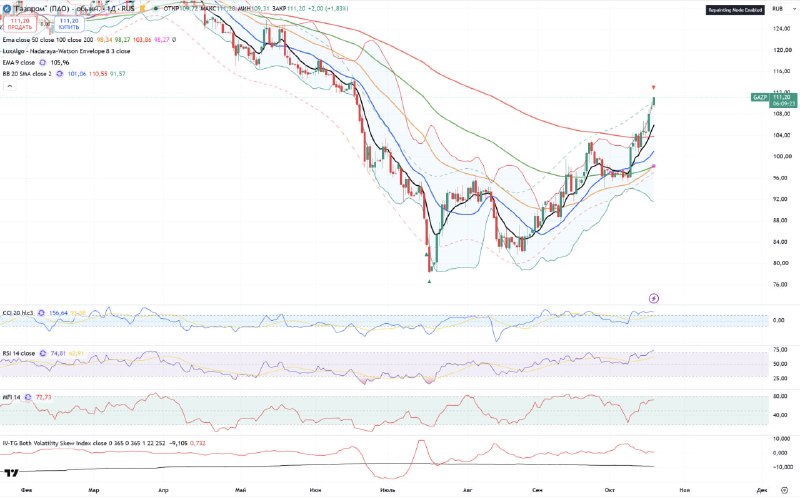Select the EMA 9 close legend
The height and width of the screenshot is (499, 800).
19,62
